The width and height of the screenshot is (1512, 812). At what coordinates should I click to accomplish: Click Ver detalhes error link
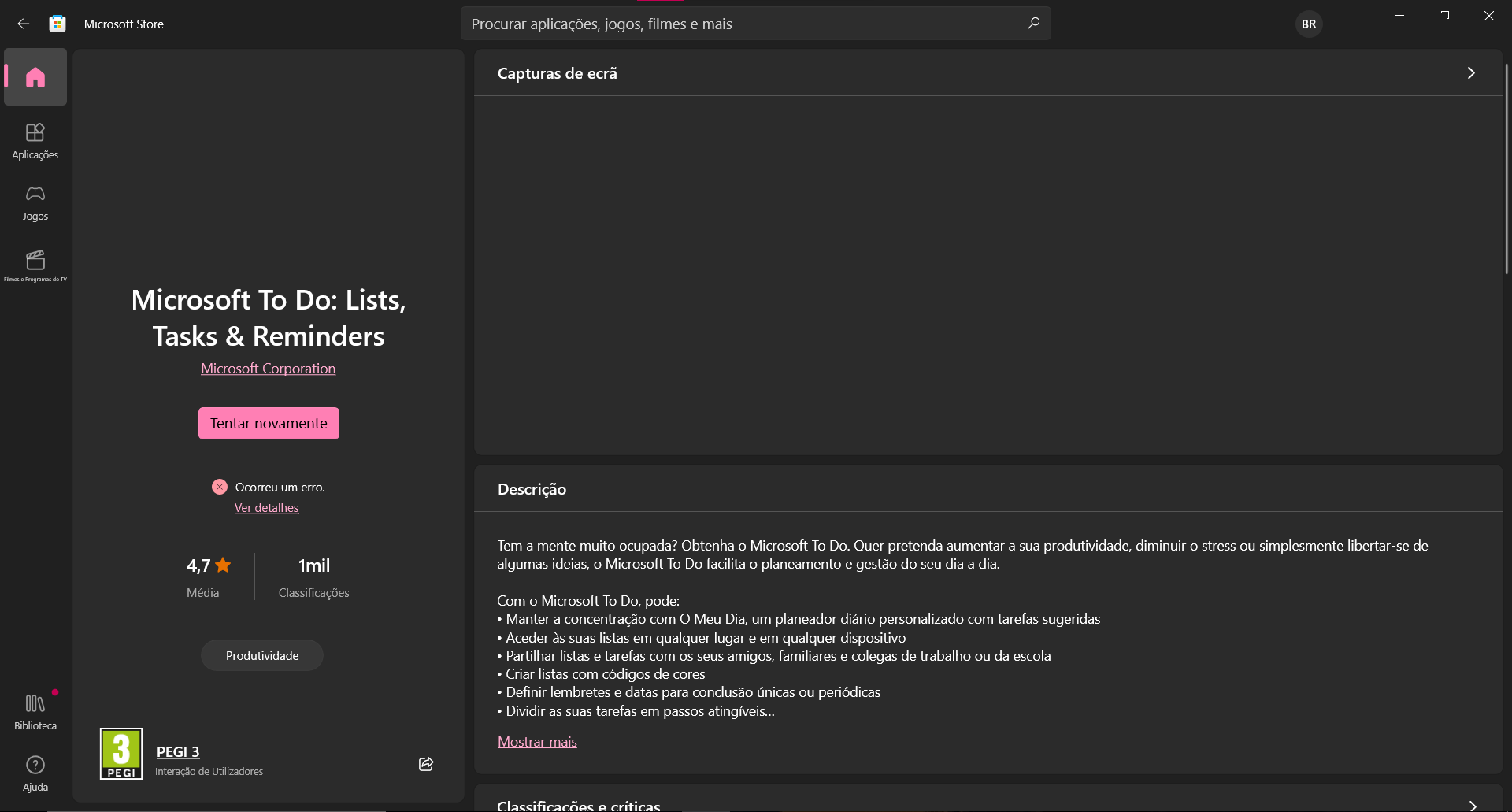coord(266,508)
